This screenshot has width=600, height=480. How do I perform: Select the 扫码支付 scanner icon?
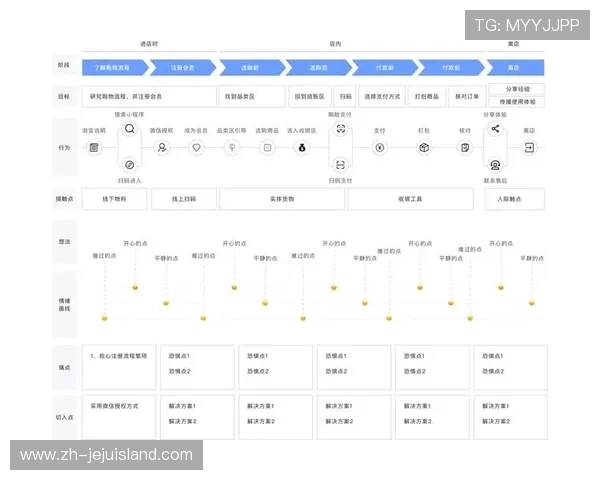tap(341, 165)
